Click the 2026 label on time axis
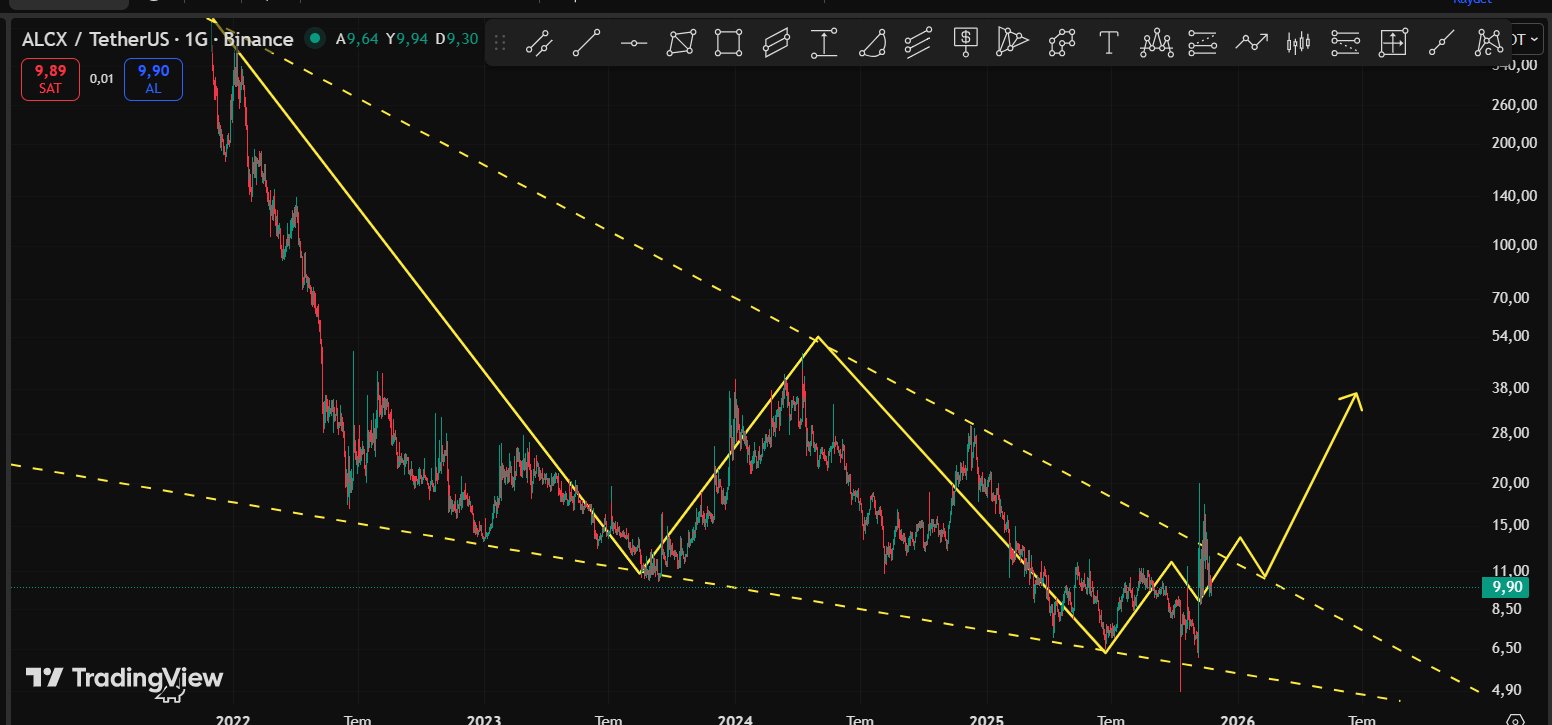This screenshot has height=725, width=1552. tap(1238, 719)
